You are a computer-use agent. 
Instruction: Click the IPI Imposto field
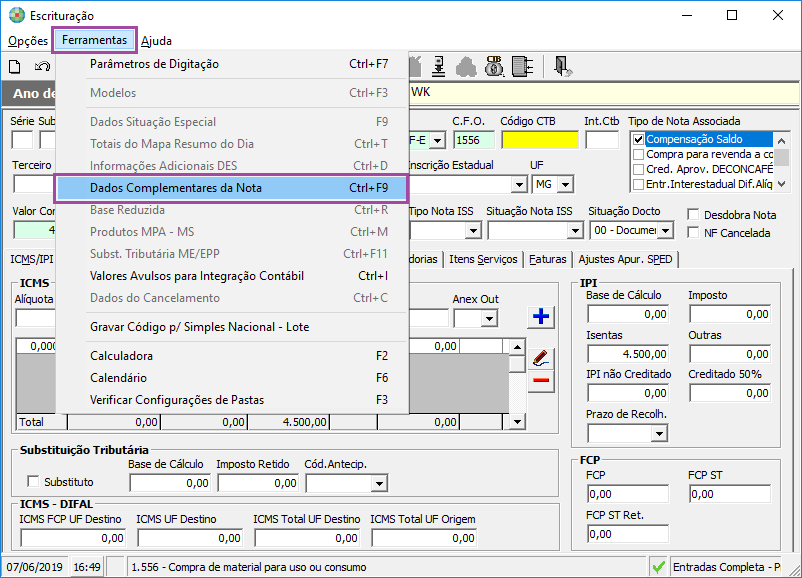(729, 314)
